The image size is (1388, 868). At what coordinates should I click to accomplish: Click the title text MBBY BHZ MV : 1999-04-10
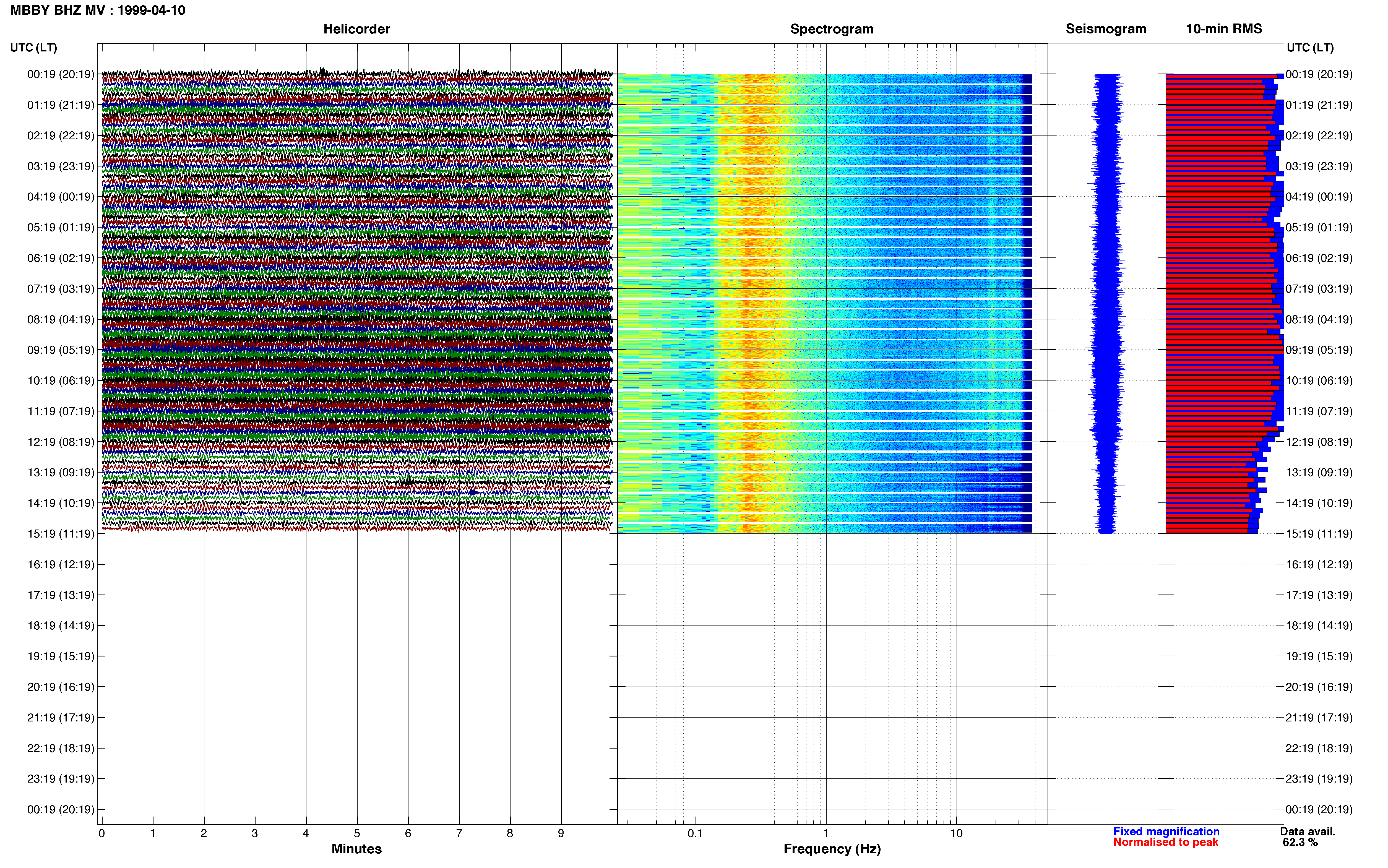point(98,10)
